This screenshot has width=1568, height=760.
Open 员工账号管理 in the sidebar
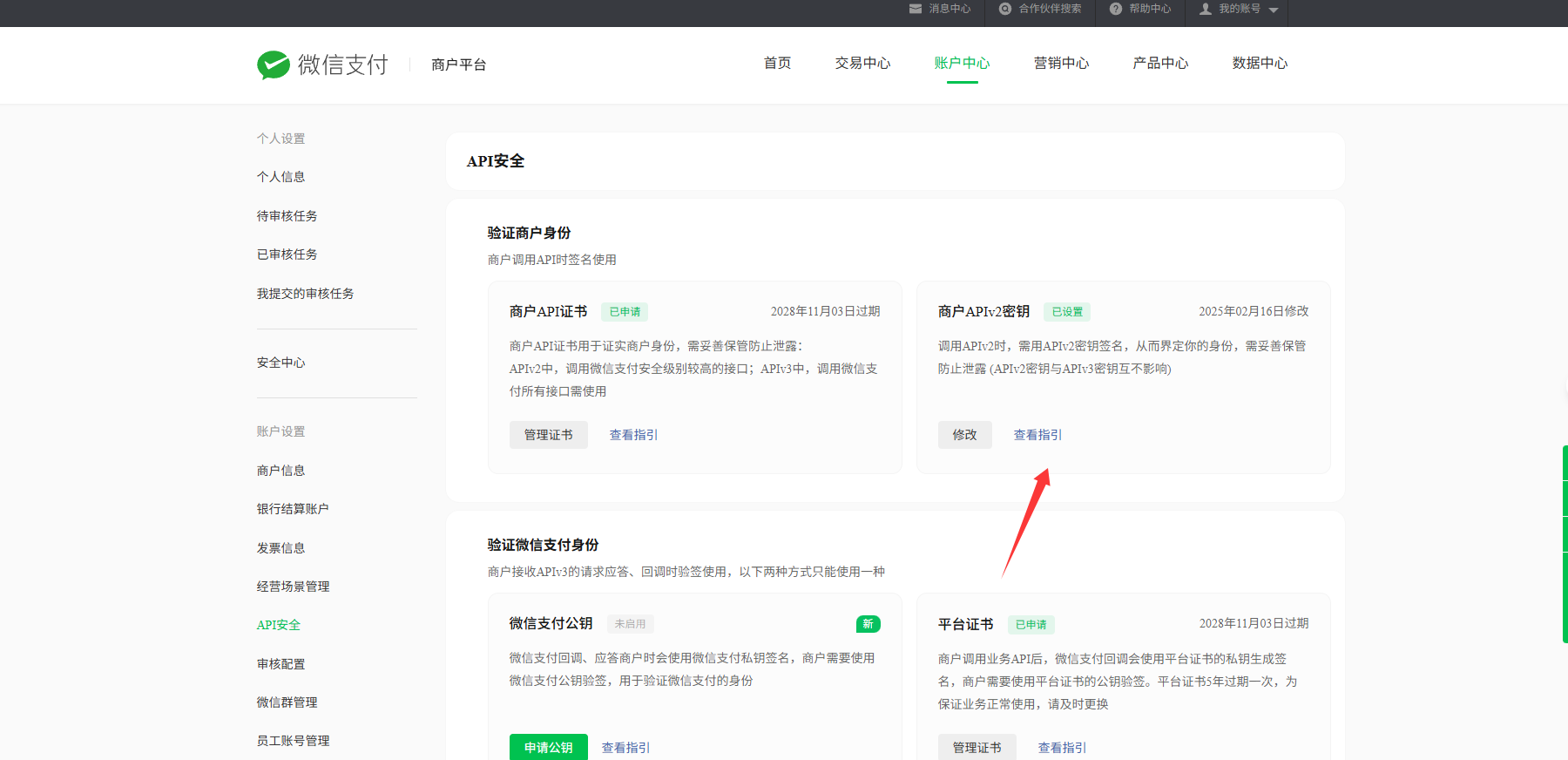click(293, 741)
